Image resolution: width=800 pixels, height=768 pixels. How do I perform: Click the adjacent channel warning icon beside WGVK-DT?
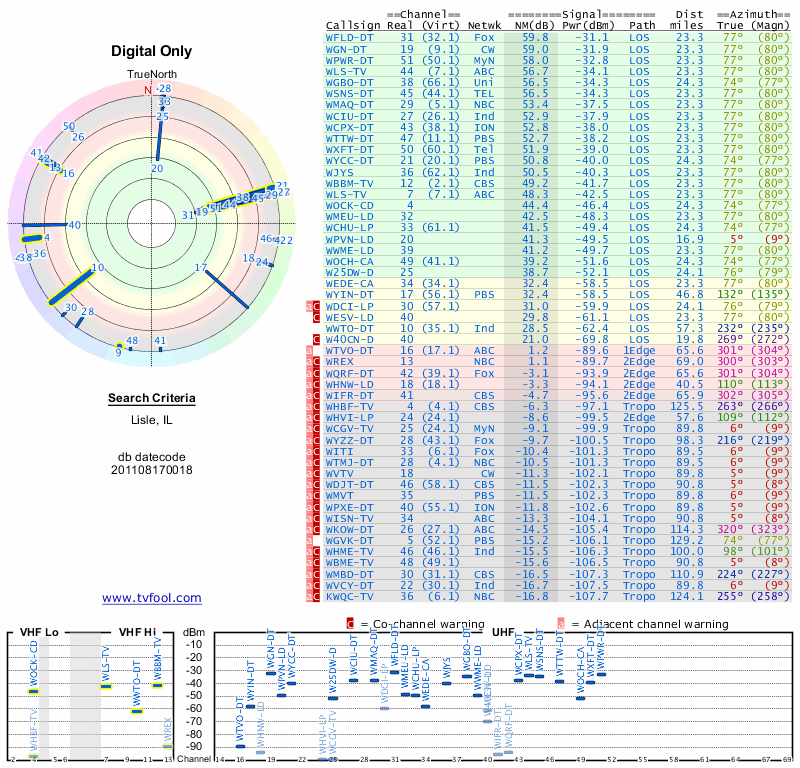(x=308, y=540)
